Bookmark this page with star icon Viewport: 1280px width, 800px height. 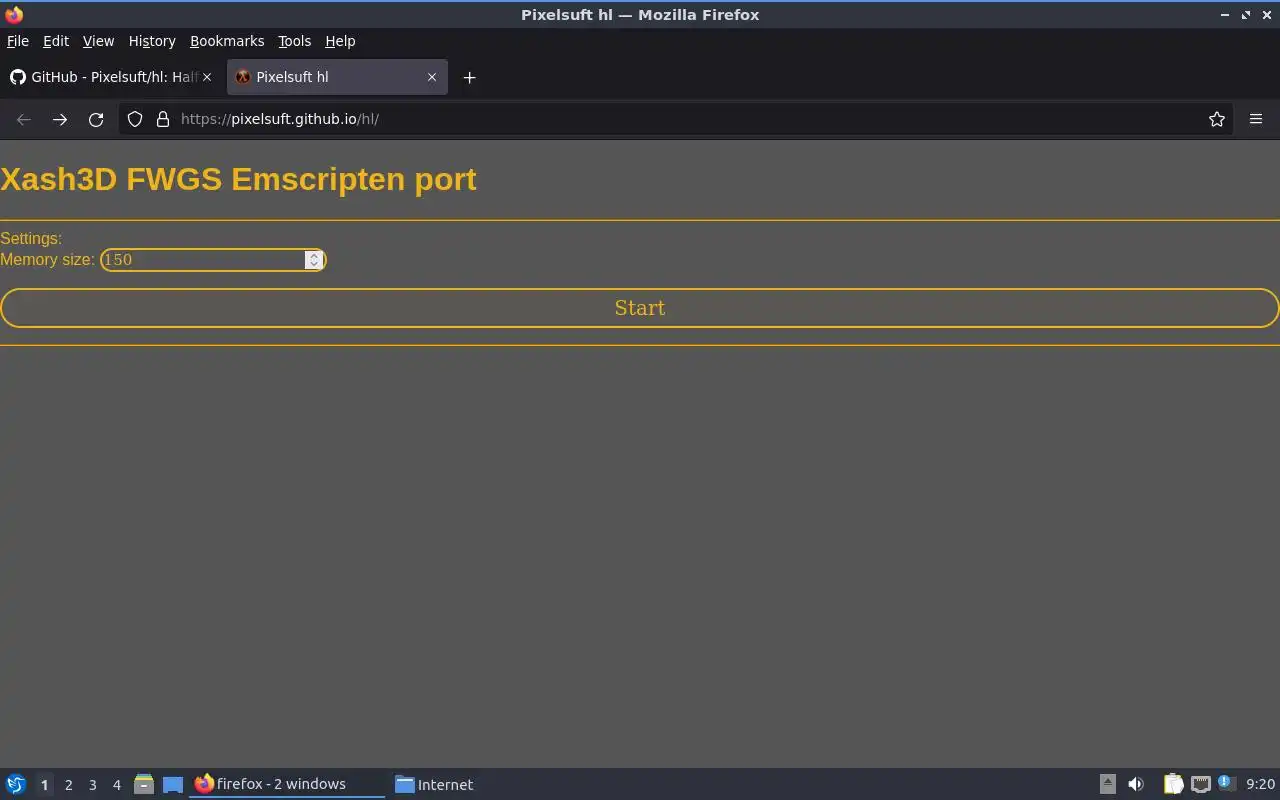click(x=1217, y=119)
